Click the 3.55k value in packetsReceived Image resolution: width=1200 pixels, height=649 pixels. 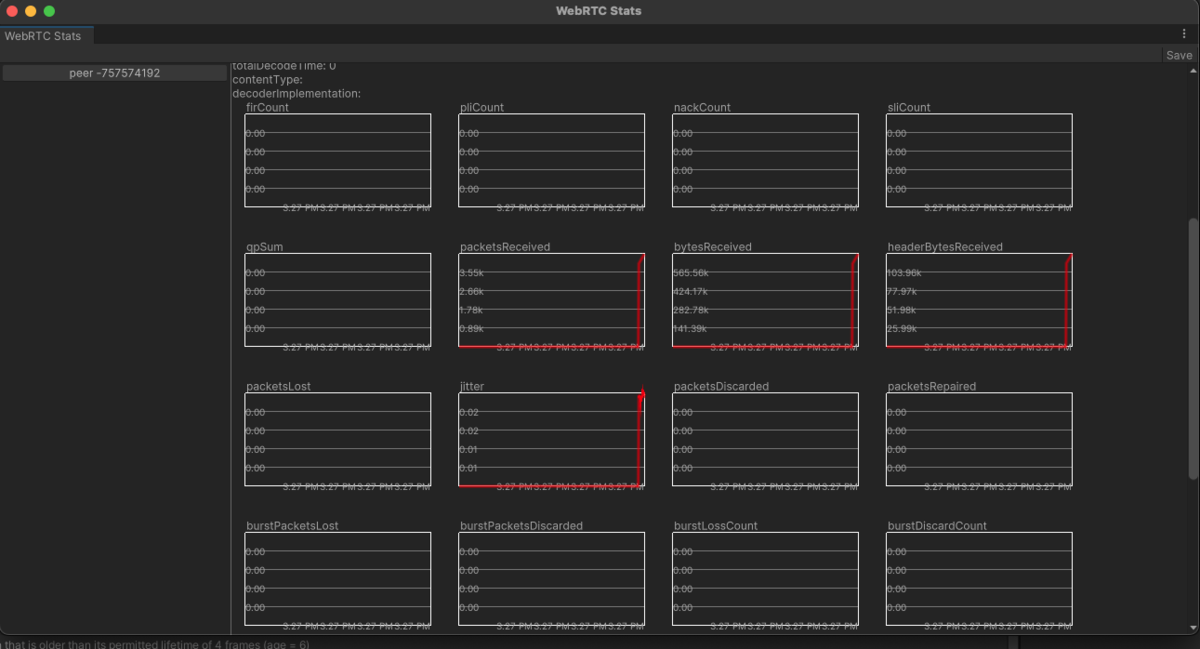click(471, 273)
